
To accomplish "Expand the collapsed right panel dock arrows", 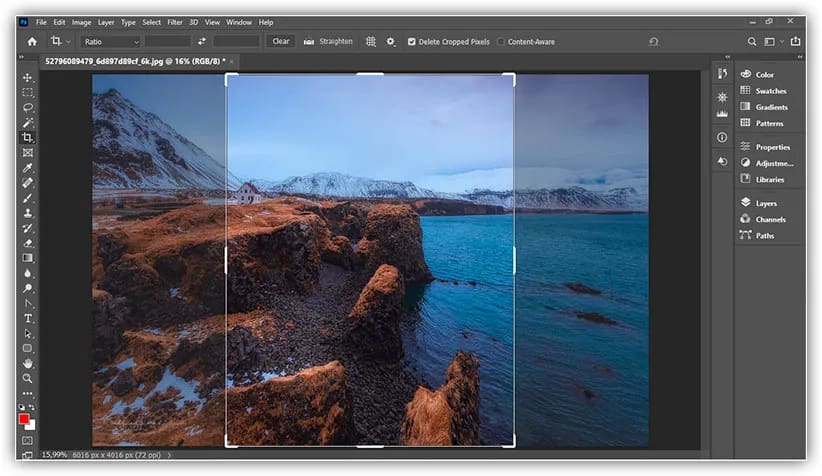I will [x=800, y=57].
